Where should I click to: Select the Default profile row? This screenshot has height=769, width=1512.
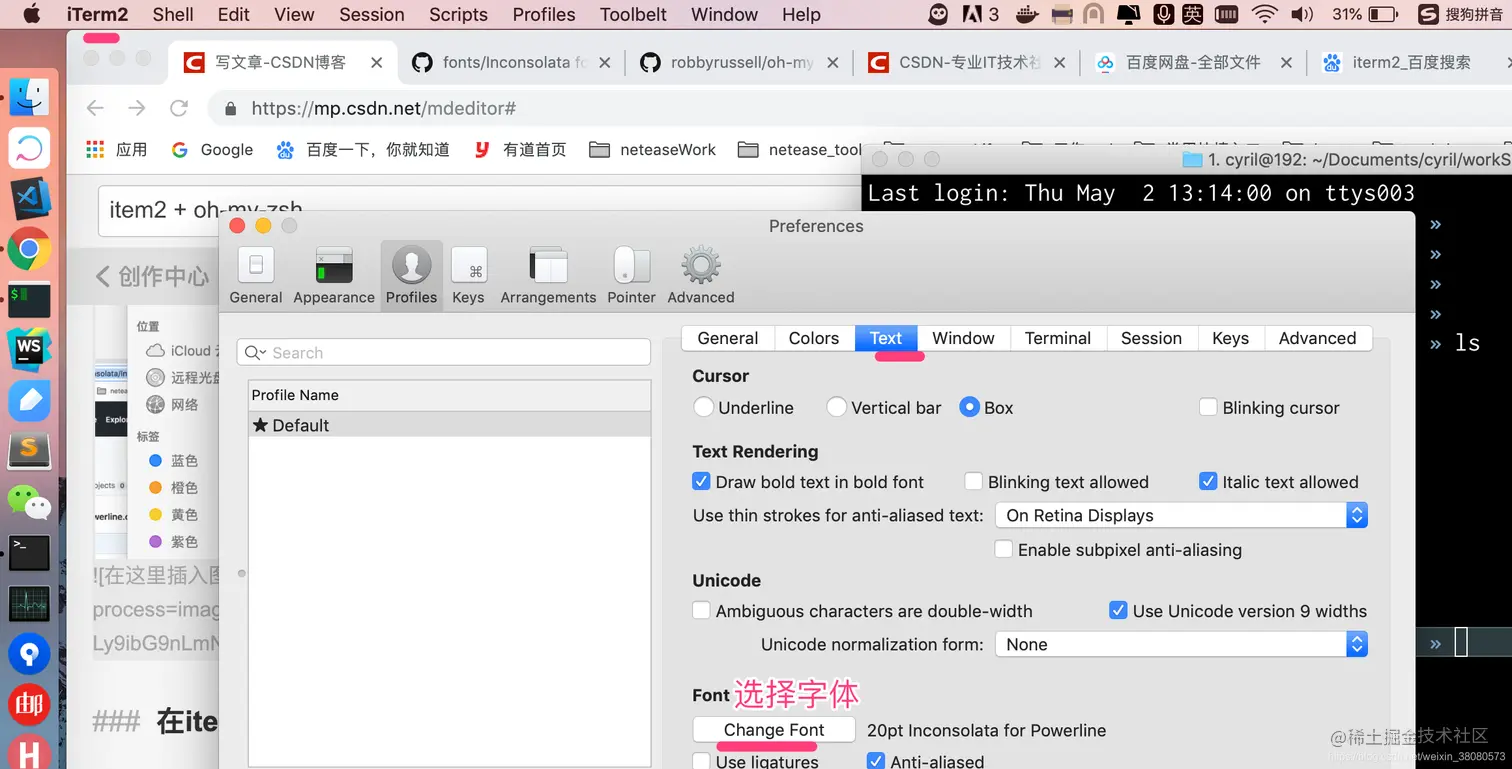point(450,425)
